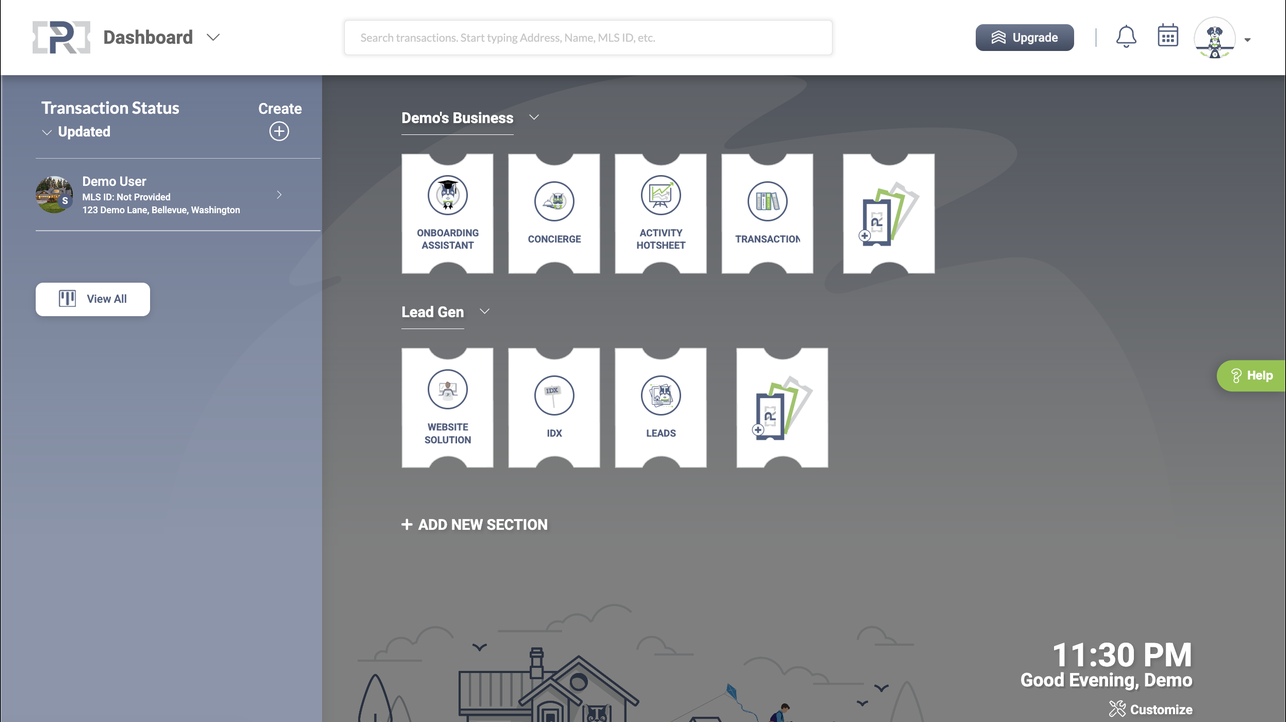
Task: Click the Customize button
Action: pyautogui.click(x=1150, y=709)
